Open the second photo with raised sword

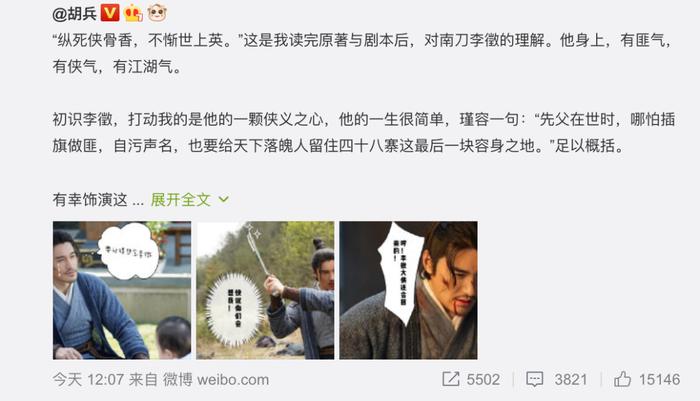(x=265, y=290)
